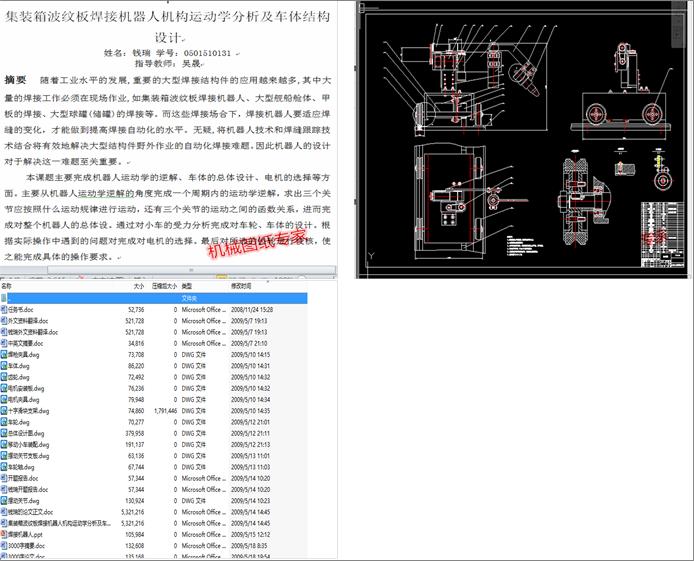Click the title block table in the CAD drawing
694x561 pixels.
pos(663,234)
